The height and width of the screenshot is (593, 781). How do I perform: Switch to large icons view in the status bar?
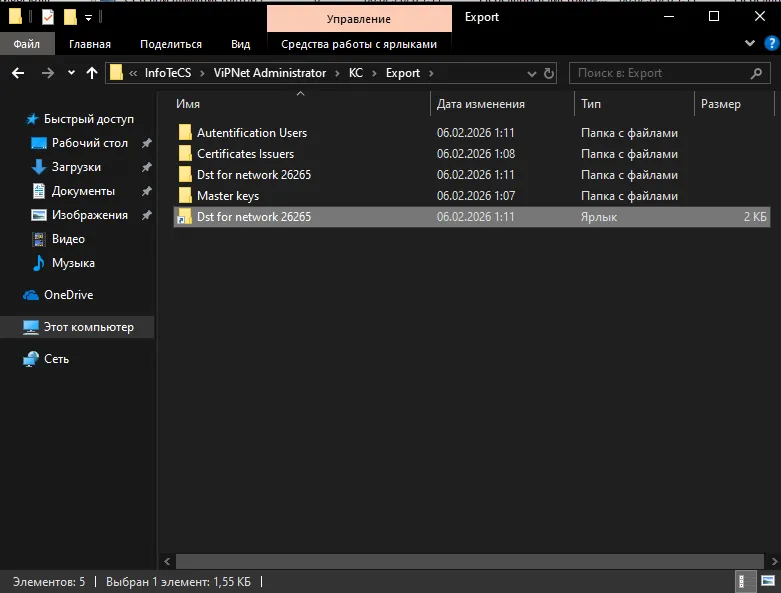(768, 581)
